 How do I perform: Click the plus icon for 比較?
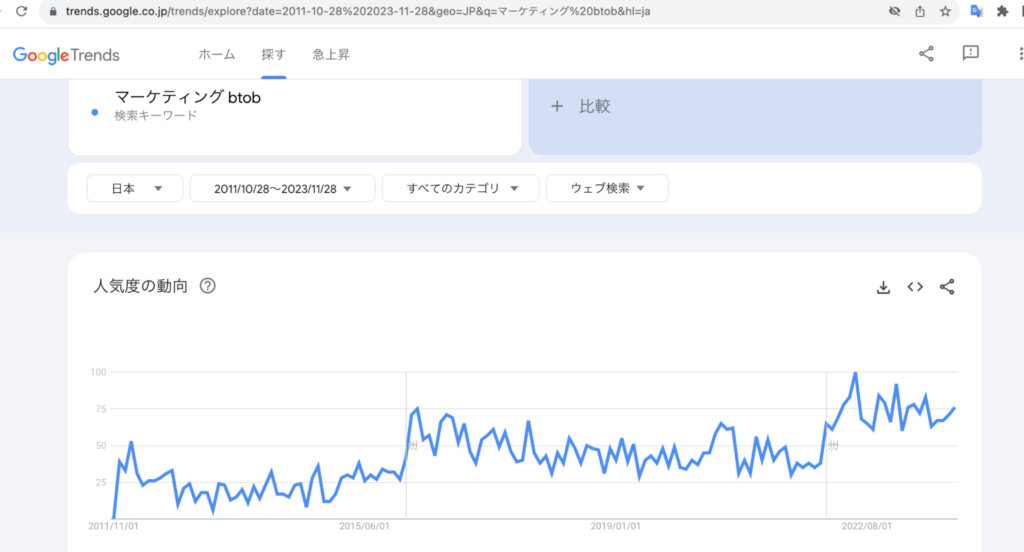[556, 106]
